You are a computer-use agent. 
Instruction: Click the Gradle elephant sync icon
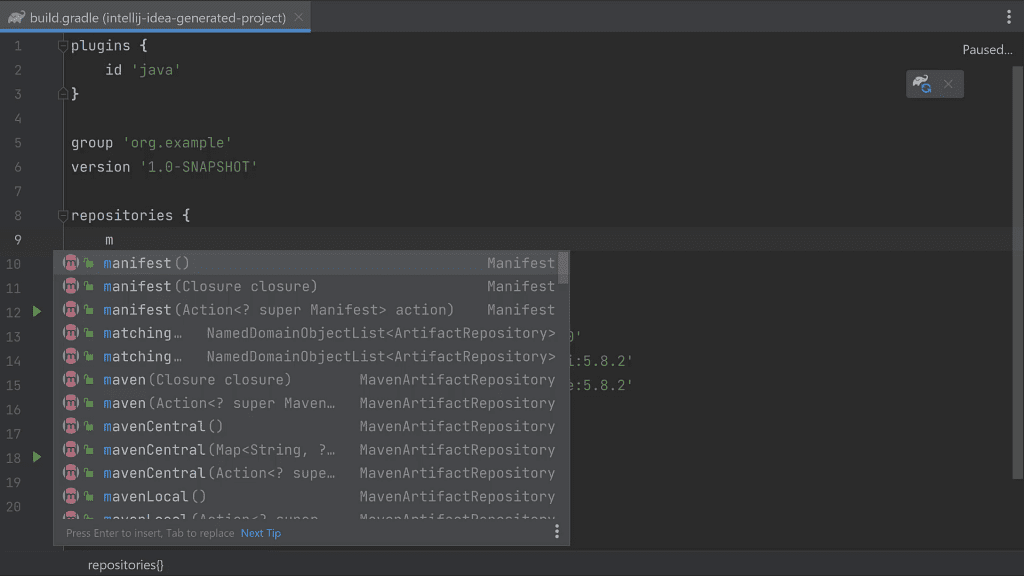click(920, 84)
